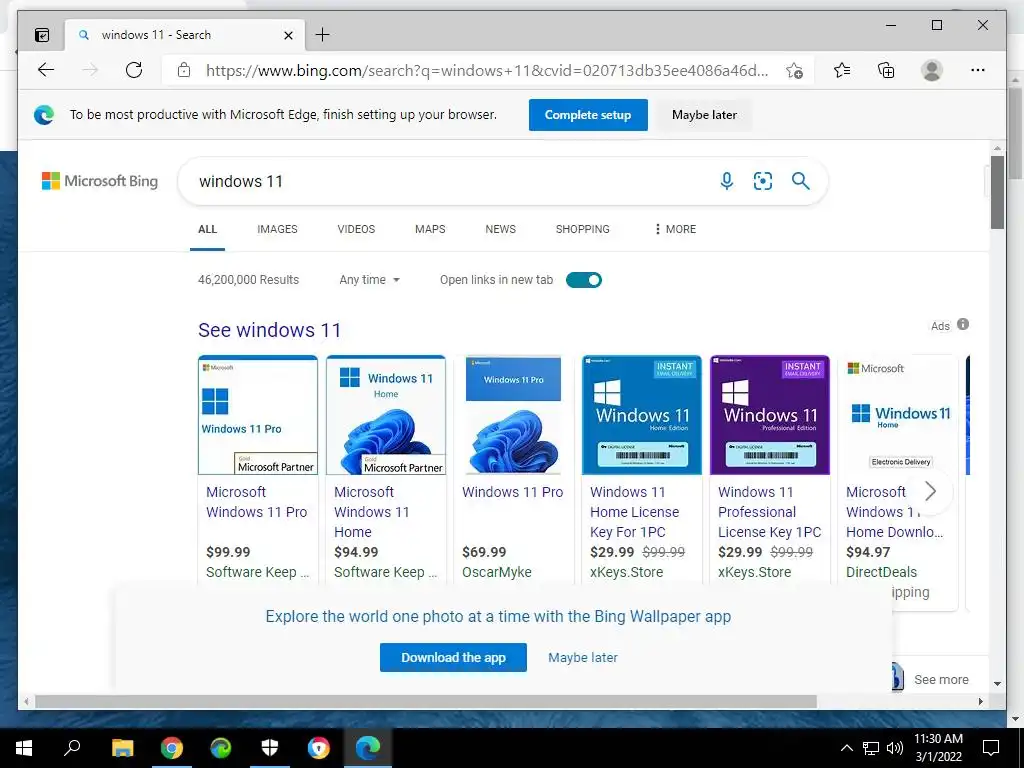1024x768 pixels.
Task: Click the Ads info icon
Action: tap(963, 324)
